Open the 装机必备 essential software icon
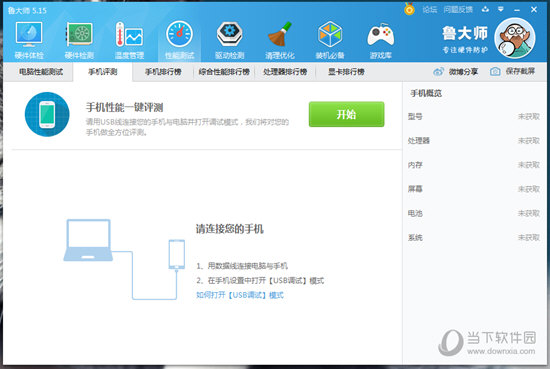The width and height of the screenshot is (550, 369). point(330,40)
